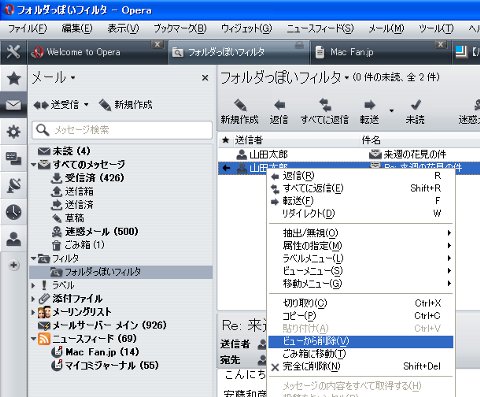The width and height of the screenshot is (480, 397).
Task: Expand the ラベル tree node
Action: [33, 285]
